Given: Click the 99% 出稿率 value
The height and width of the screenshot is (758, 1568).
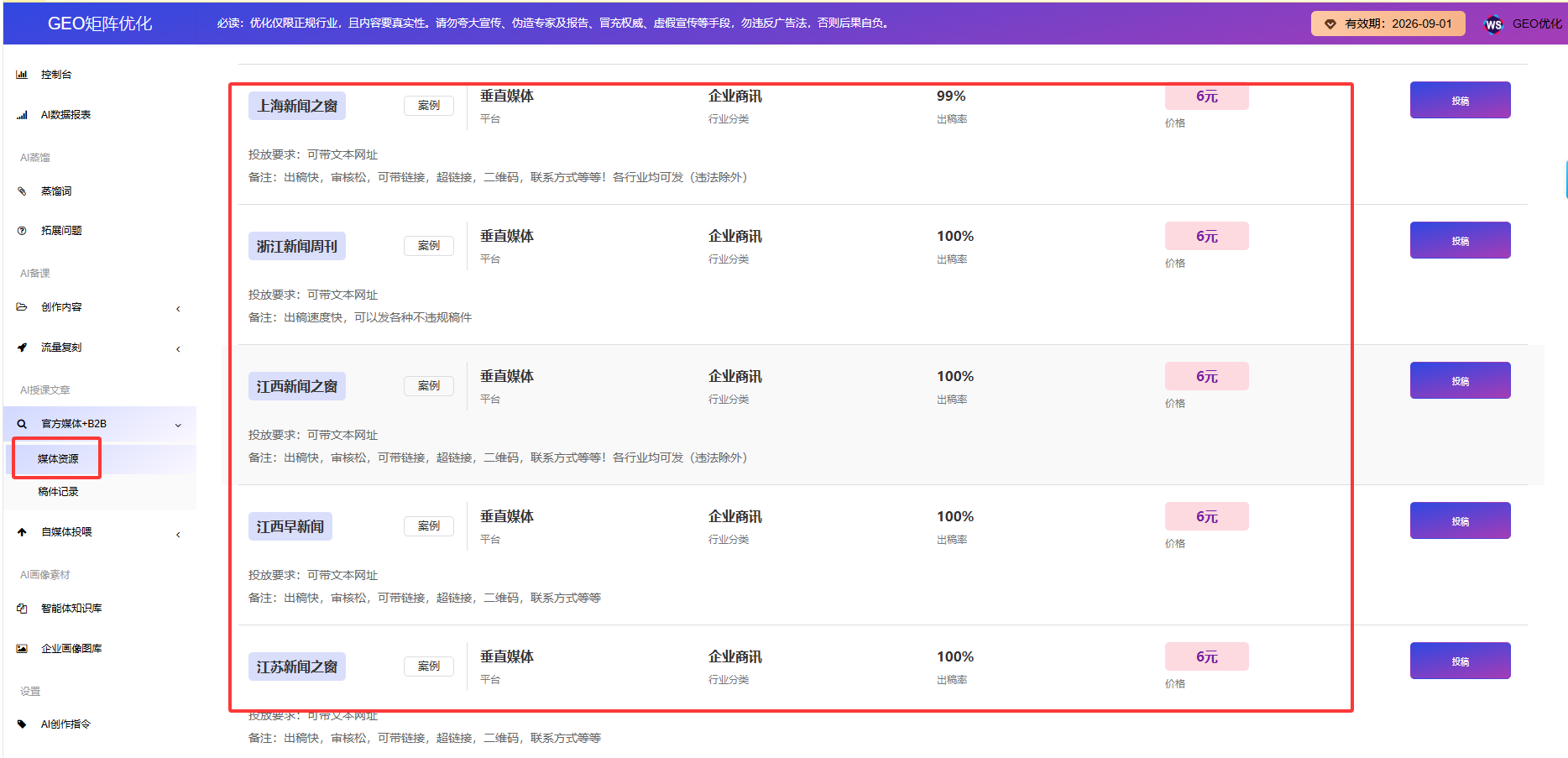Looking at the screenshot, I should pyautogui.click(x=951, y=97).
